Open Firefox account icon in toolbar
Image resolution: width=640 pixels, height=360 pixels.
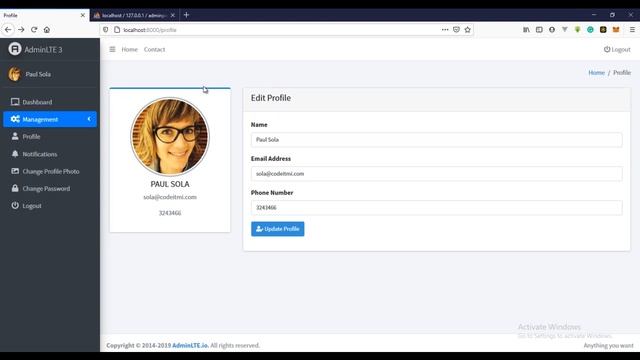pos(552,30)
